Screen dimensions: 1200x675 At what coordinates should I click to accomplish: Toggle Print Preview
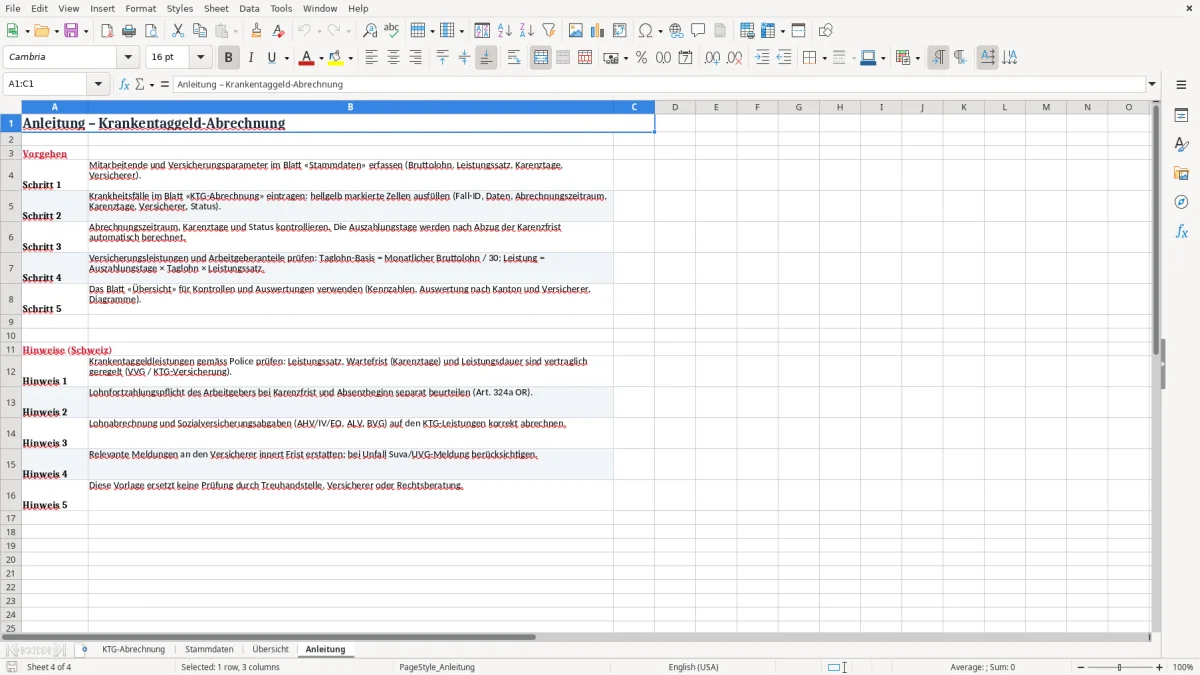(x=150, y=31)
